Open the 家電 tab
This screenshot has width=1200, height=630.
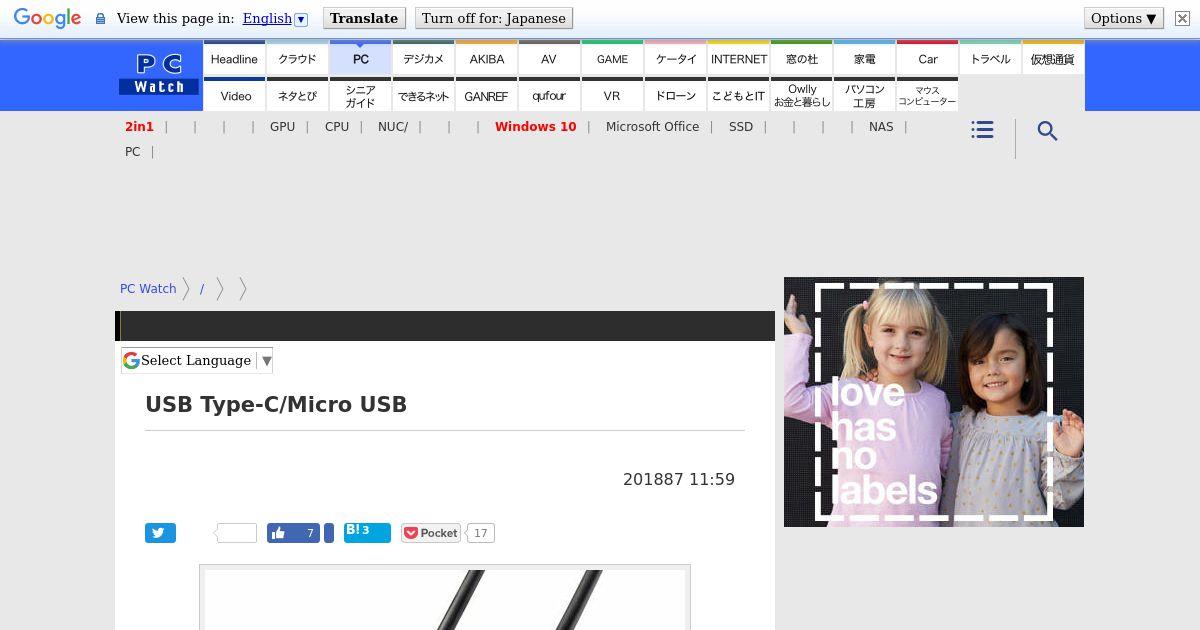coord(864,59)
